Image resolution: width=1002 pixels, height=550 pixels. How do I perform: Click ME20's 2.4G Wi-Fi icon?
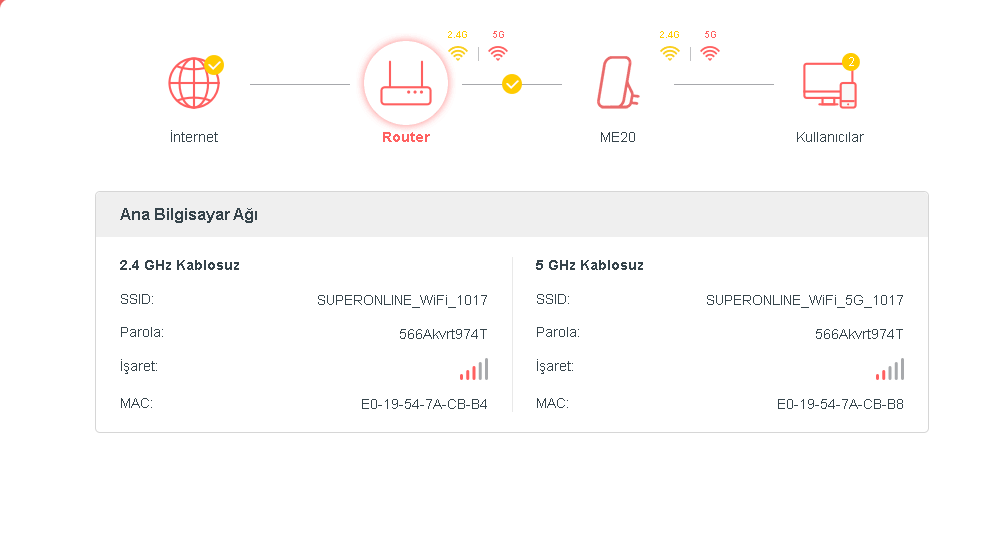[x=669, y=53]
